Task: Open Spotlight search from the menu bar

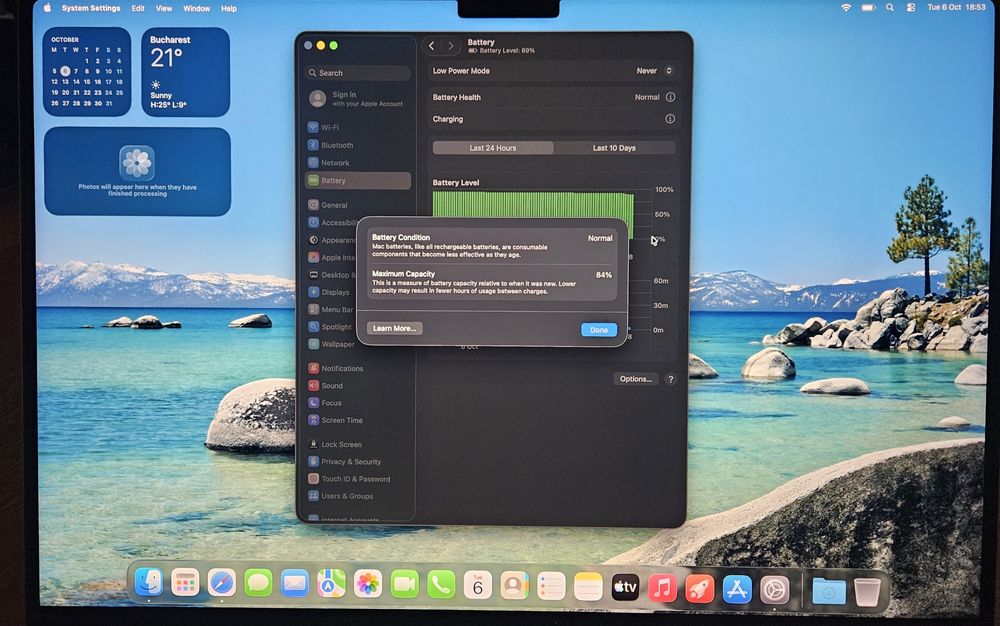Action: pyautogui.click(x=890, y=8)
